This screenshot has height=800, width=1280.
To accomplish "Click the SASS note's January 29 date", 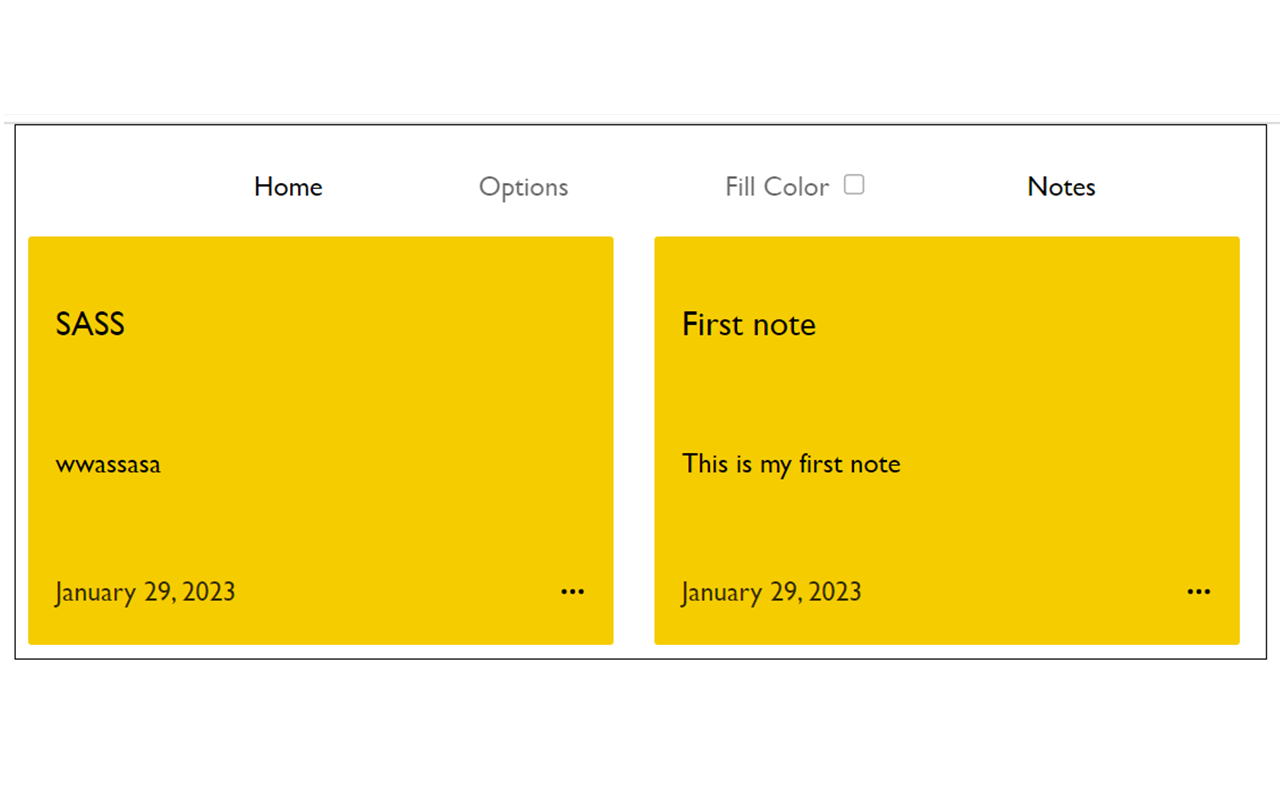I will tap(145, 592).
